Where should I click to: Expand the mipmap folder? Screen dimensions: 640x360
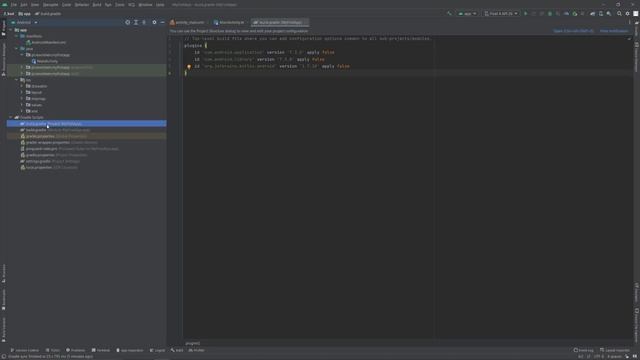pyautogui.click(x=22, y=98)
